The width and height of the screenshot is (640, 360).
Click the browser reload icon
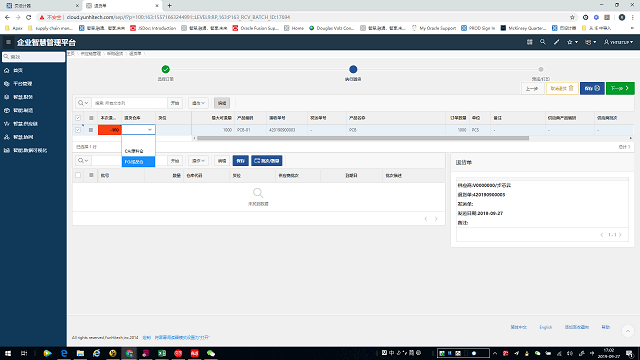29,17
